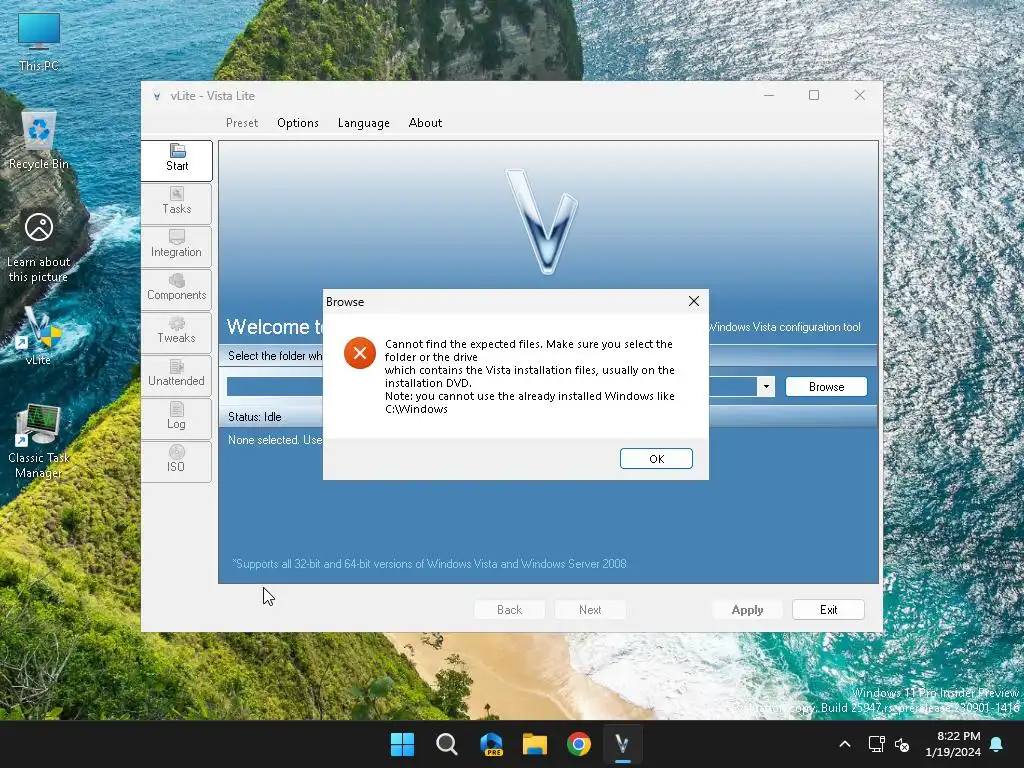Minimize the vLite window
This screenshot has height=768, width=1024.
(769, 95)
